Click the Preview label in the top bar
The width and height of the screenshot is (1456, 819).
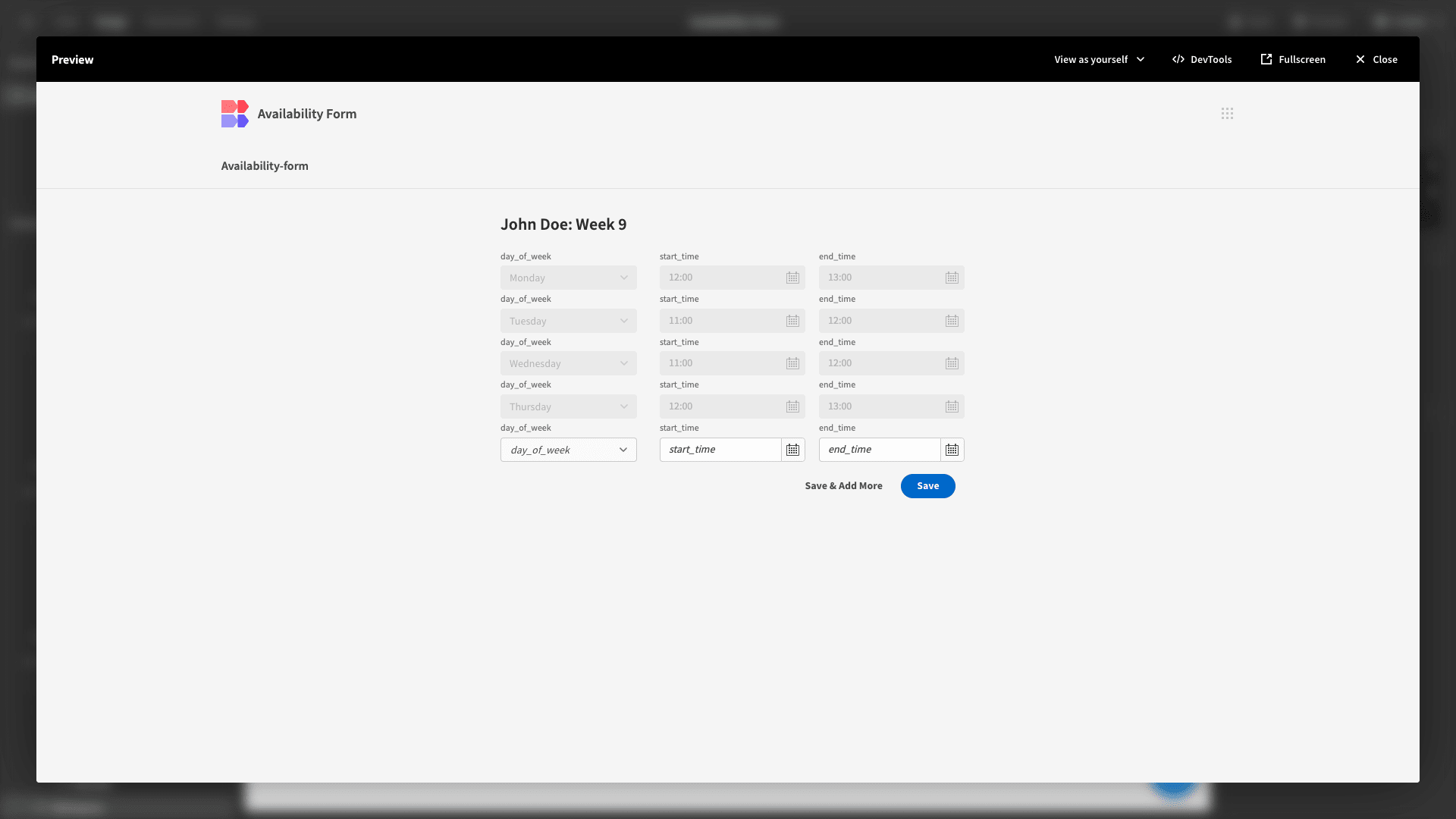pyautogui.click(x=73, y=59)
